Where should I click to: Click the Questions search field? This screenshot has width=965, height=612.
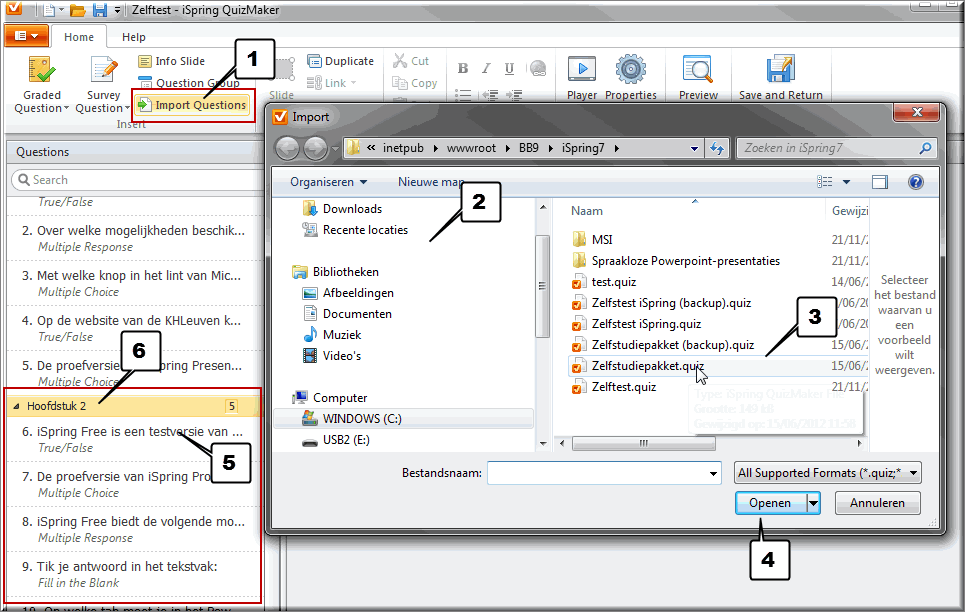[x=138, y=180]
